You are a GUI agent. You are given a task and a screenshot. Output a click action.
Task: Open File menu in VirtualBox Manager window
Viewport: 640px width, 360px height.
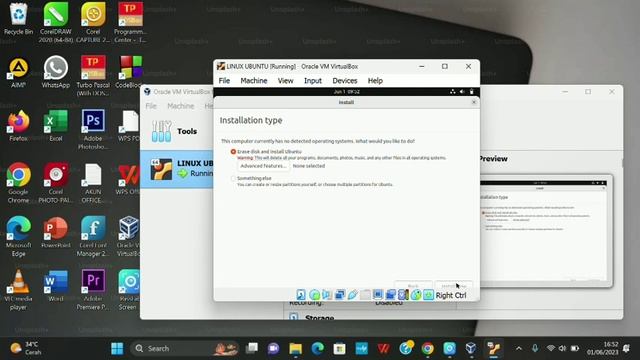[151, 106]
